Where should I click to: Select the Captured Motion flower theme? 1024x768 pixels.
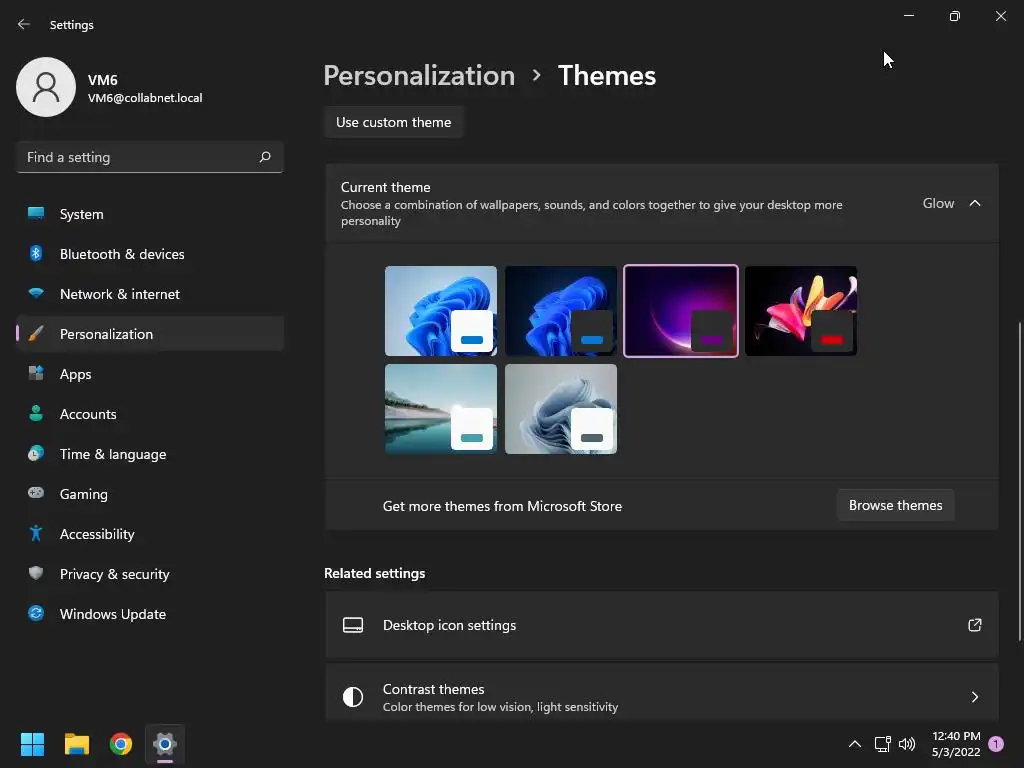[x=801, y=311]
